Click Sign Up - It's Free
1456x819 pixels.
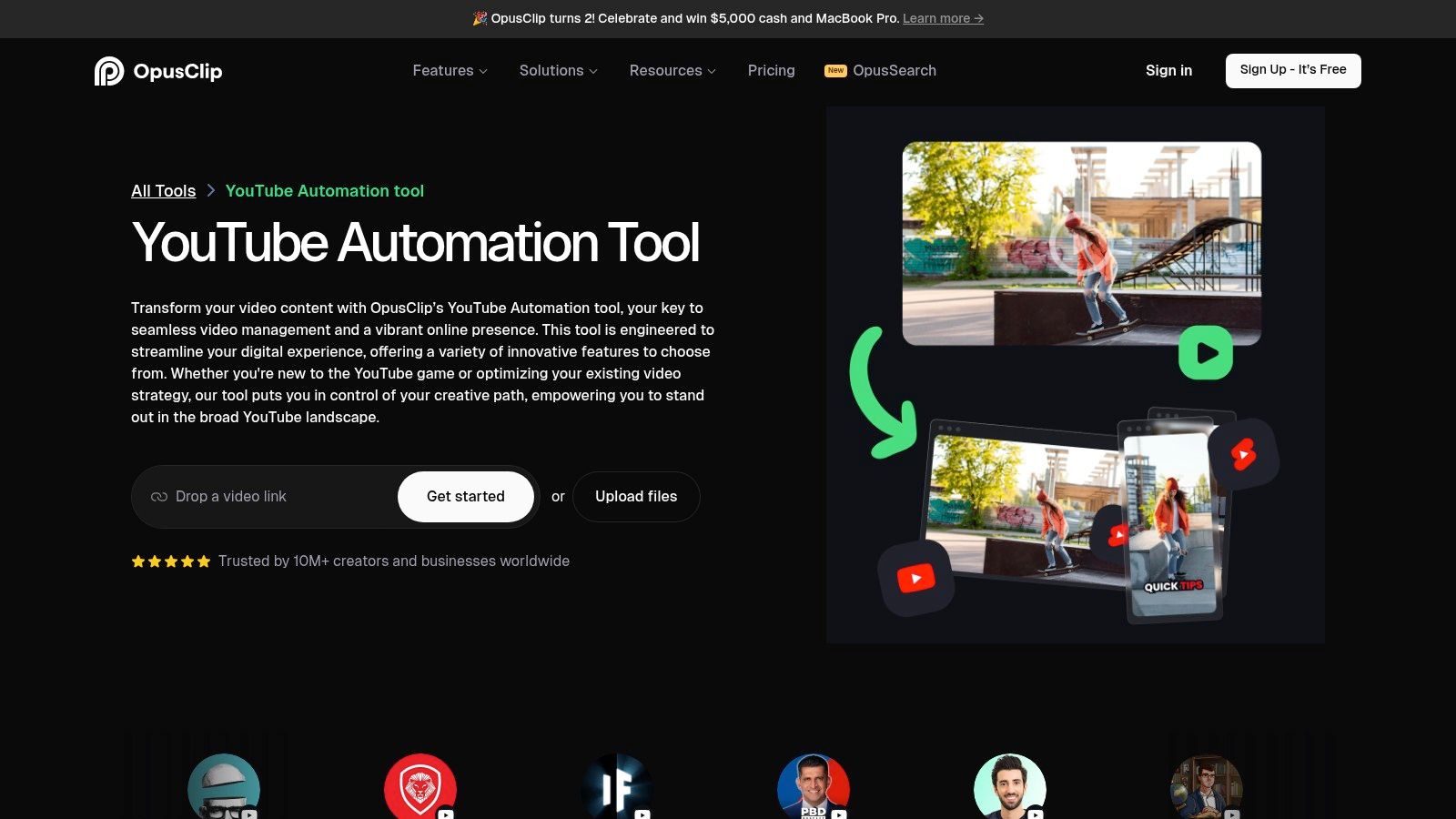click(x=1292, y=70)
